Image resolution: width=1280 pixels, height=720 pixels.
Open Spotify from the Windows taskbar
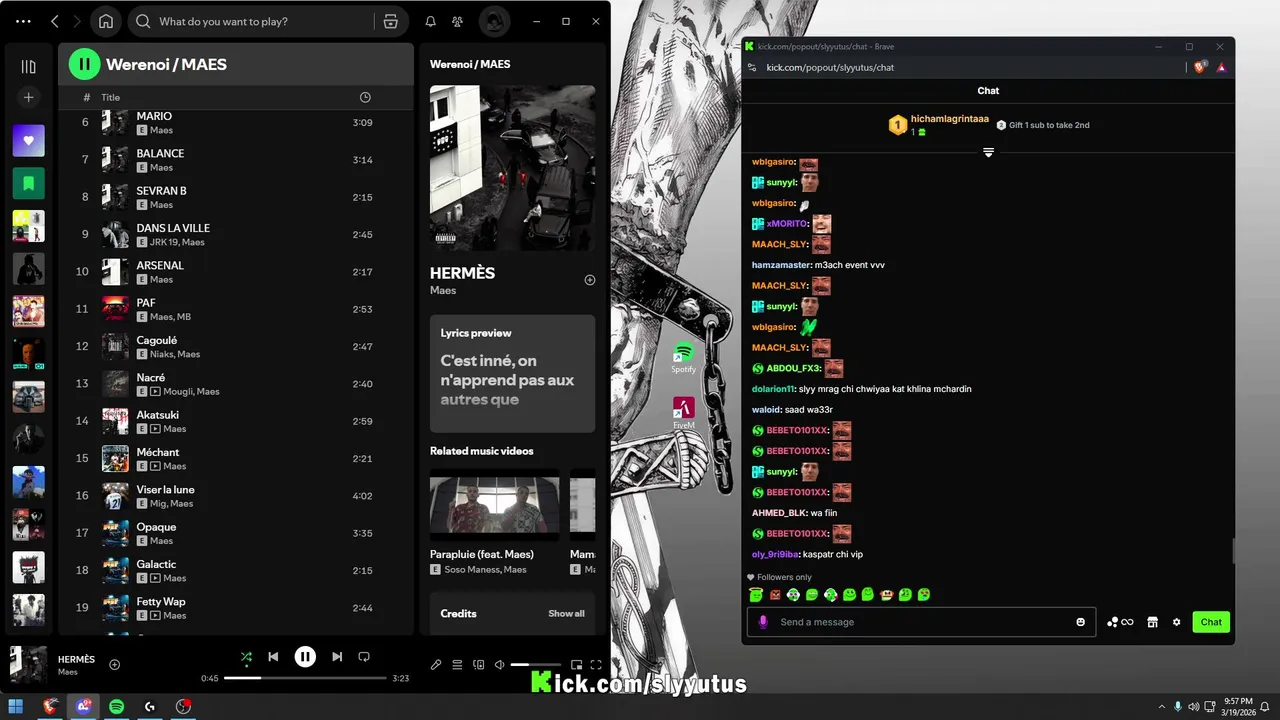[x=116, y=706]
